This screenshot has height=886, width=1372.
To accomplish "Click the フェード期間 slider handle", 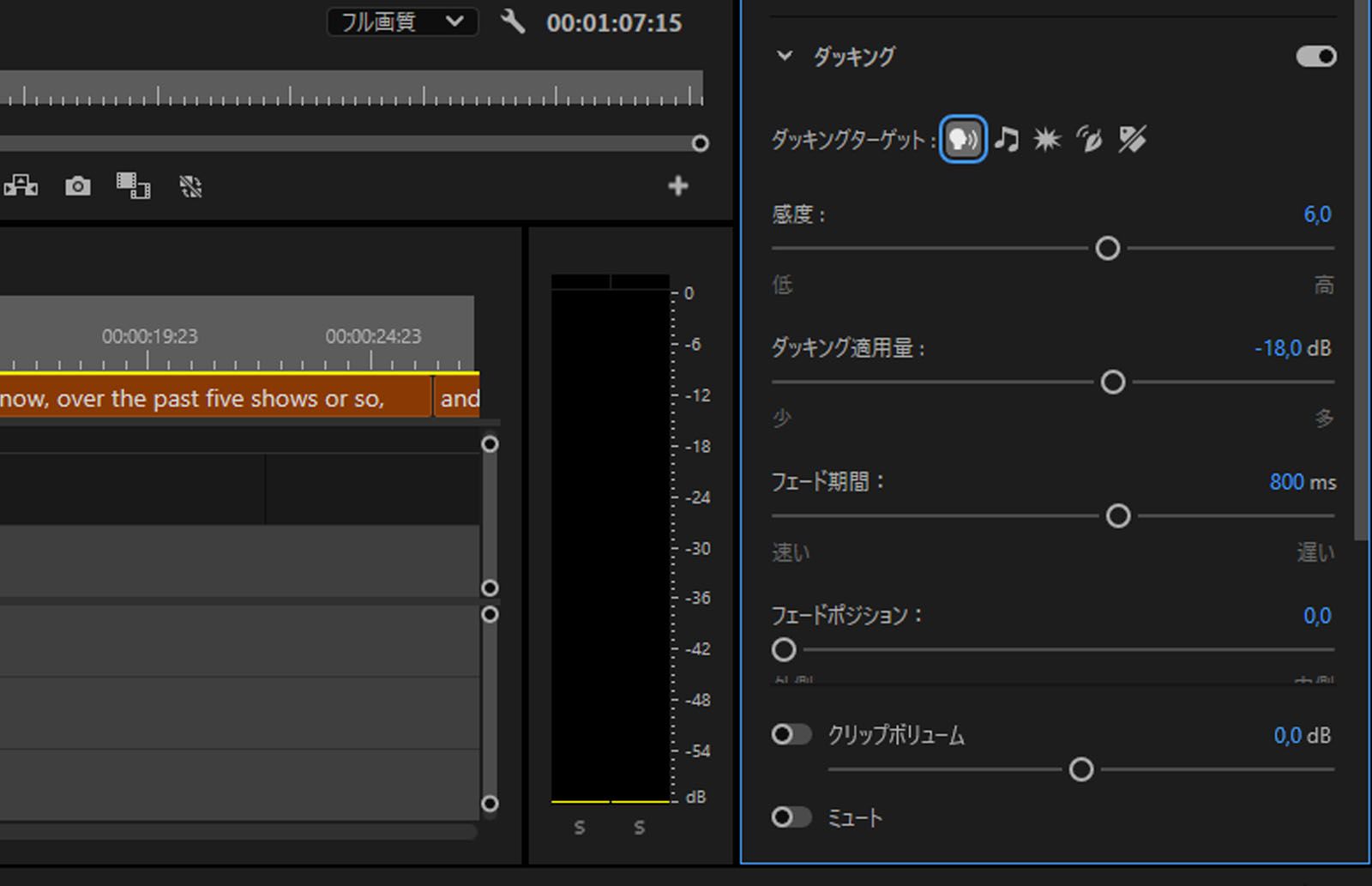I will coord(1118,516).
